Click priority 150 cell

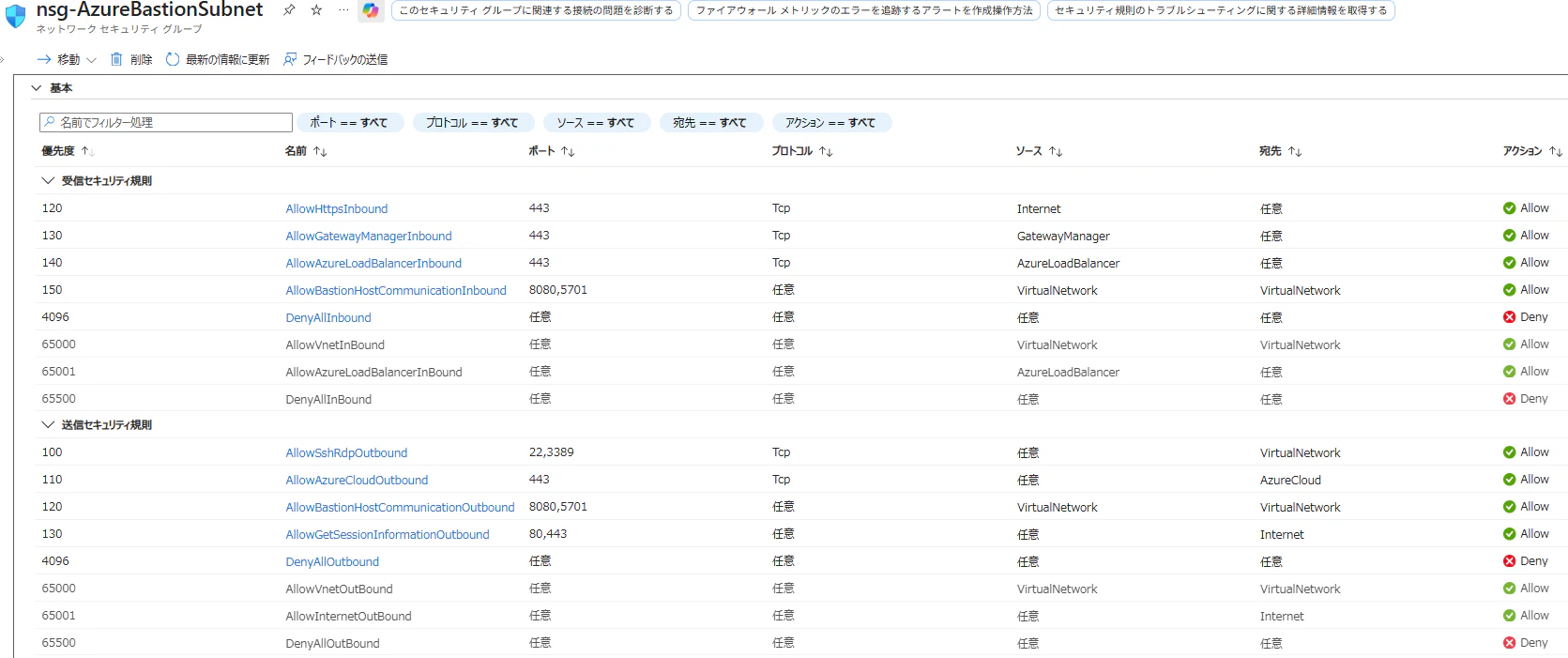click(52, 290)
